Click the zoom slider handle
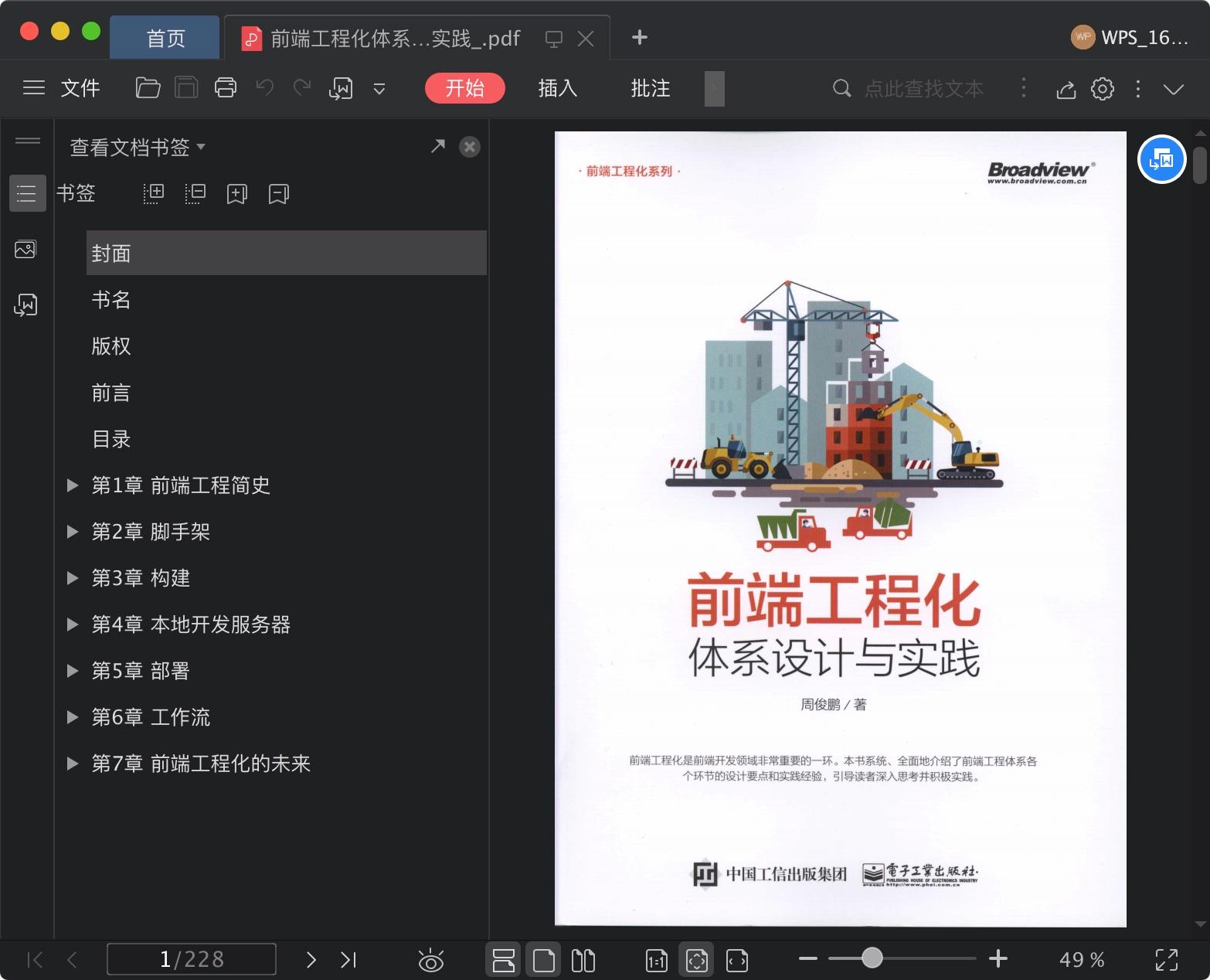Screen dimensions: 1210x980 [x=872, y=958]
